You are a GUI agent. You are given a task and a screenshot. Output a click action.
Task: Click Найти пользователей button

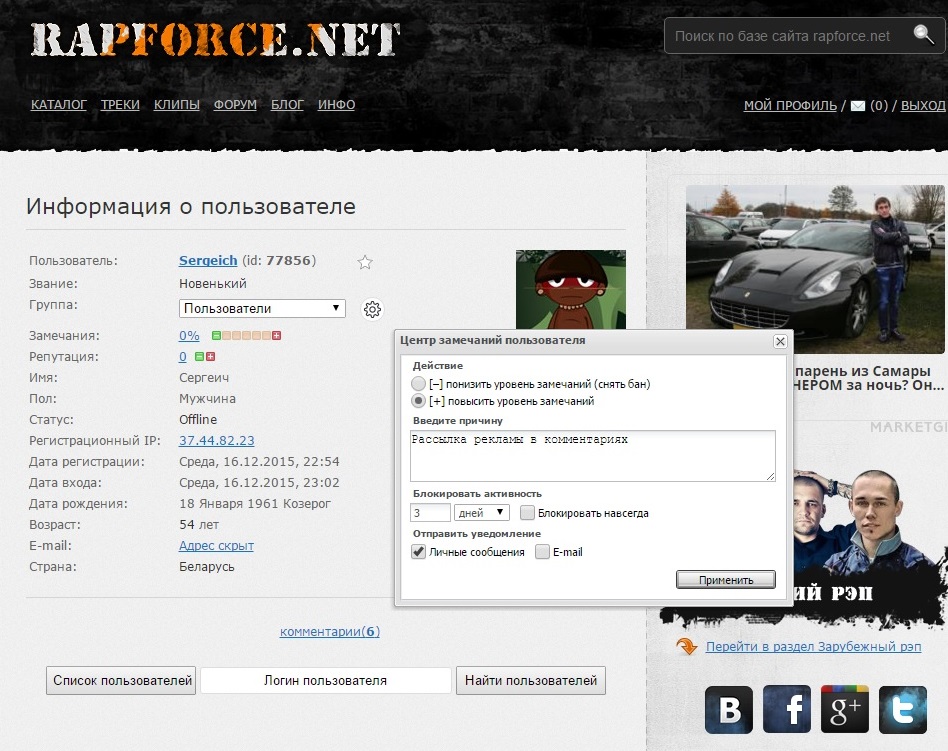pyautogui.click(x=531, y=681)
